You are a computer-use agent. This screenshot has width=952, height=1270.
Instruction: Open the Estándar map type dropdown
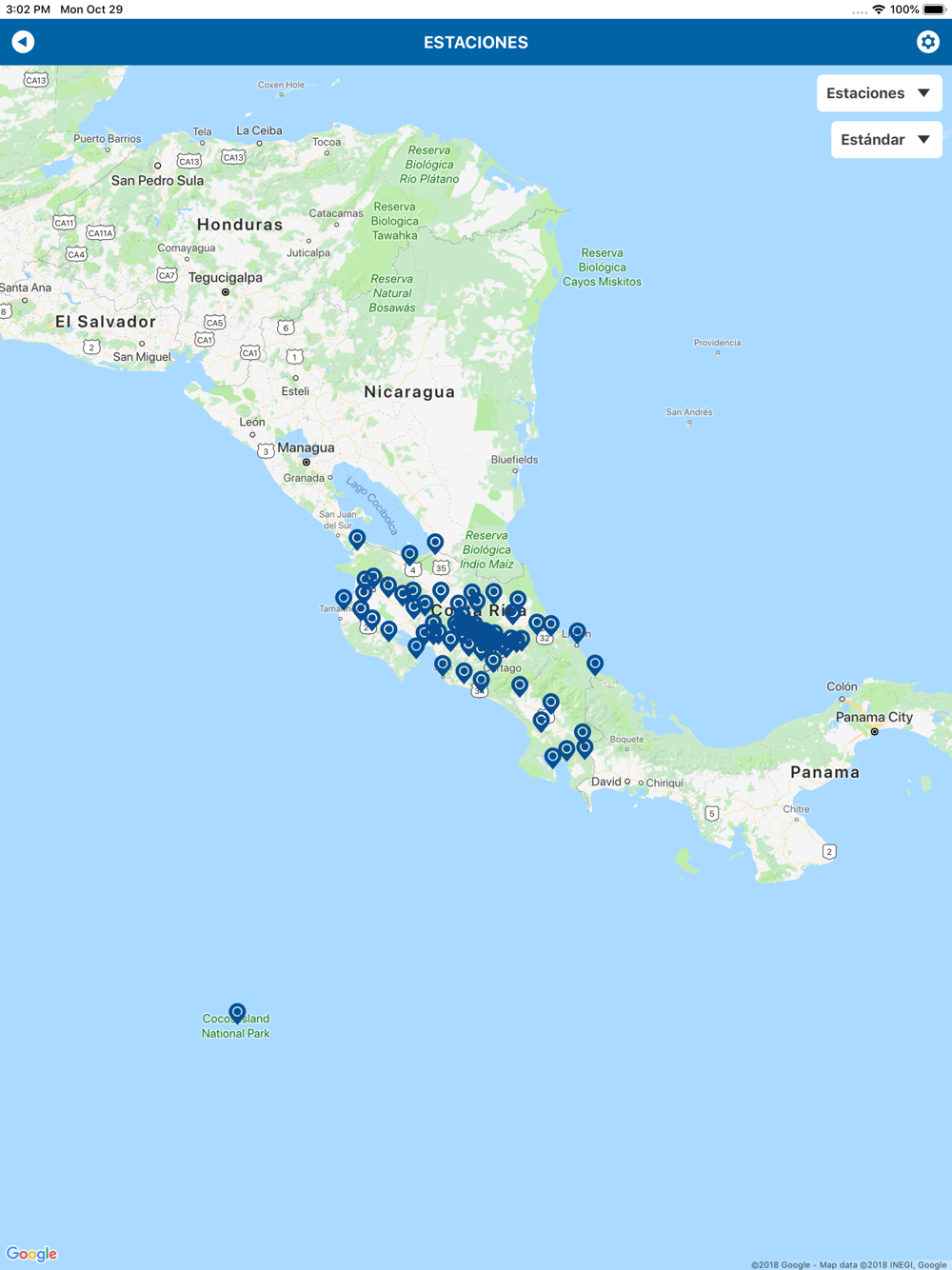click(886, 140)
